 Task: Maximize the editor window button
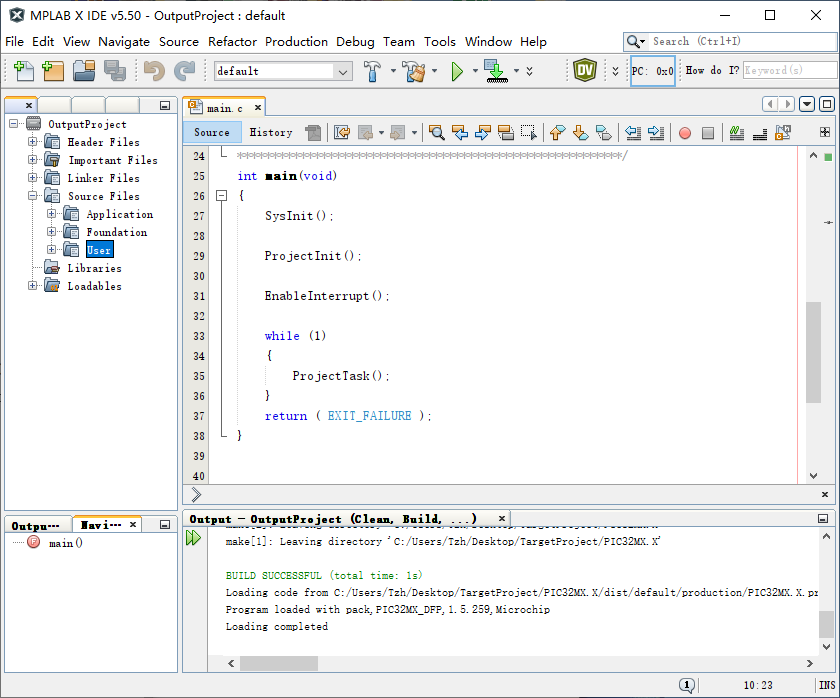coord(827,104)
